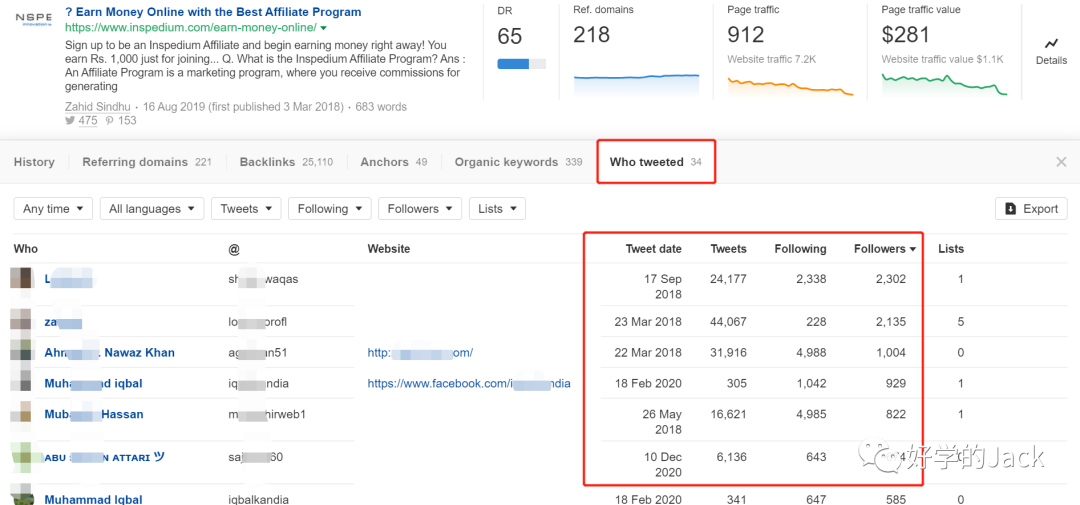Image resolution: width=1080 pixels, height=505 pixels.
Task: Open the Nawaz Khan profile link
Action: (x=110, y=353)
